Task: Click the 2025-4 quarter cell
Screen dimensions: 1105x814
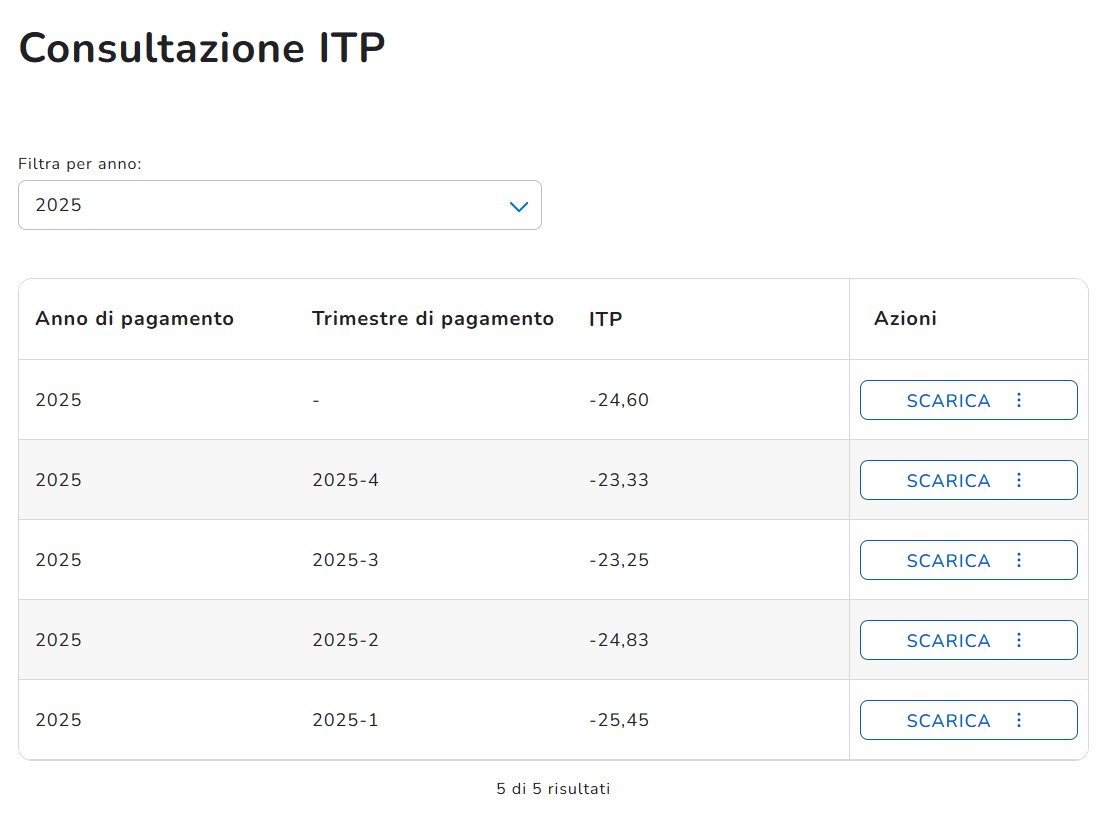Action: pos(345,480)
